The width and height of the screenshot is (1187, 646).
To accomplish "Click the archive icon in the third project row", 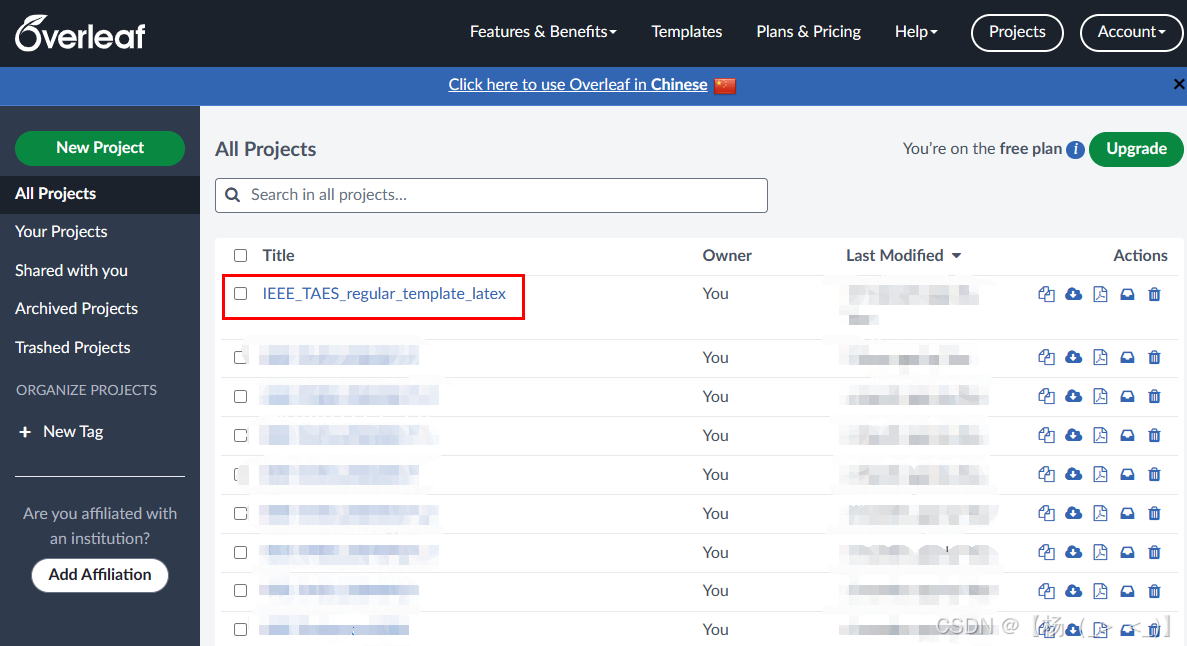I will point(1127,396).
